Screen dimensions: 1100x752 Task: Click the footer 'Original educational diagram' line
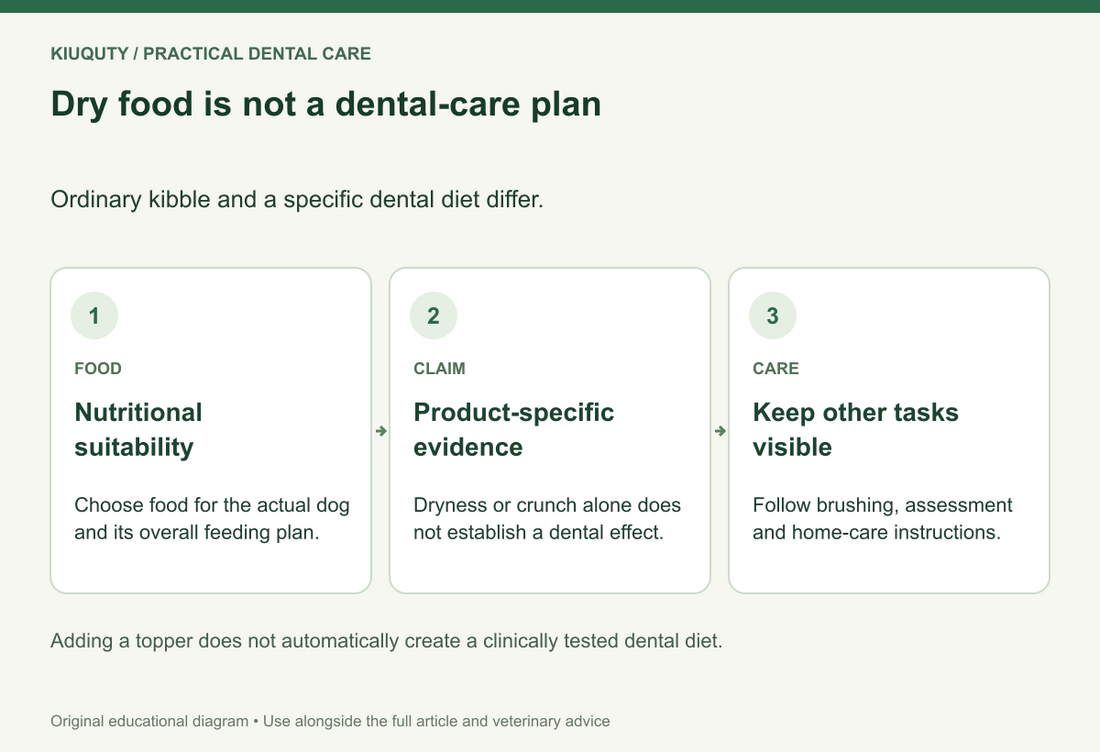click(x=330, y=721)
